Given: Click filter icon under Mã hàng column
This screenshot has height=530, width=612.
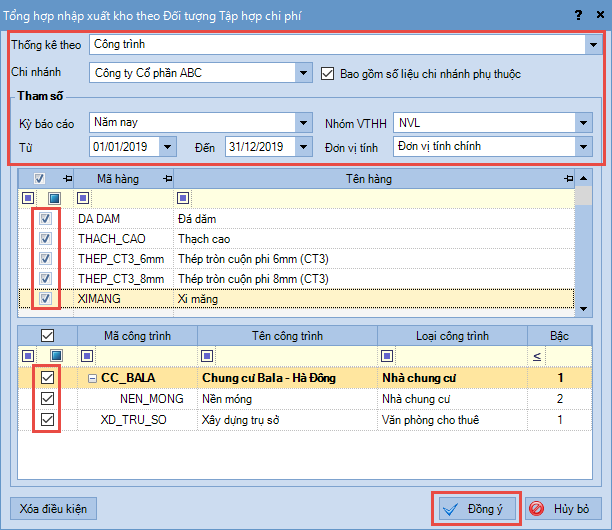Looking at the screenshot, I should (x=83, y=198).
